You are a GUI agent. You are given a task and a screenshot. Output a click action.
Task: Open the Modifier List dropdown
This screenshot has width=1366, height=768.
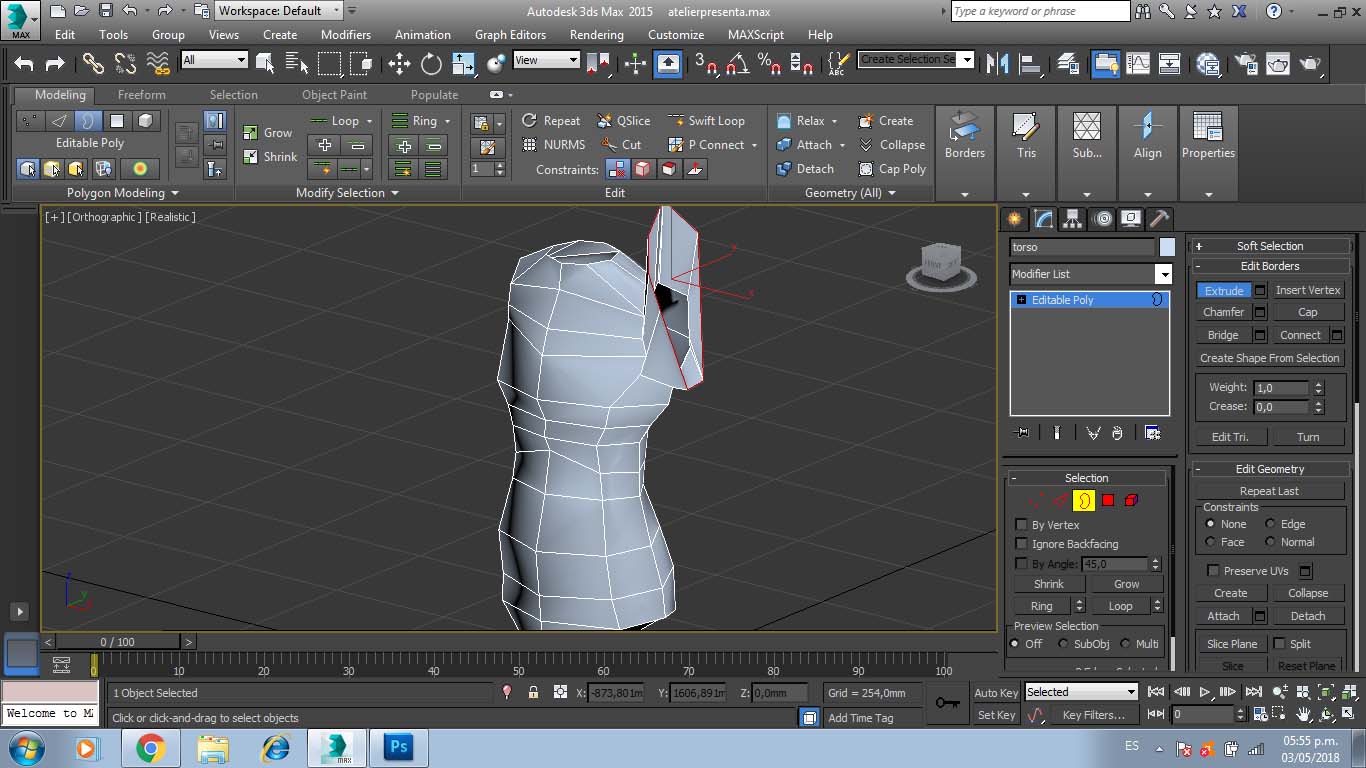pyautogui.click(x=1163, y=274)
